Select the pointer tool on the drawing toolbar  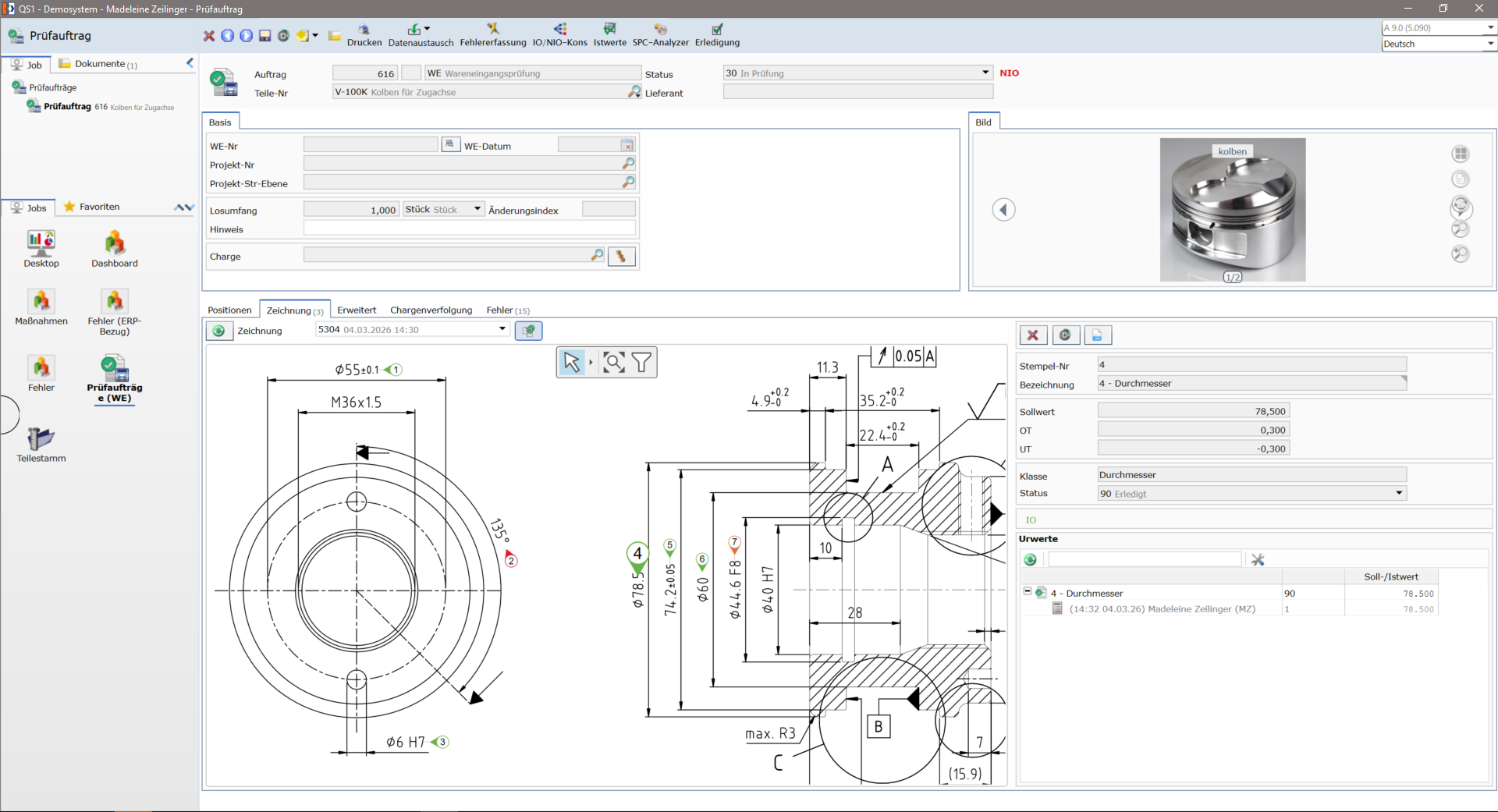572,362
